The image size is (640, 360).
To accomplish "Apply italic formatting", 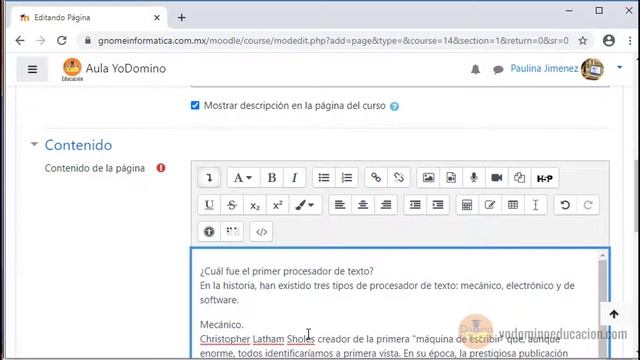I will [x=294, y=178].
